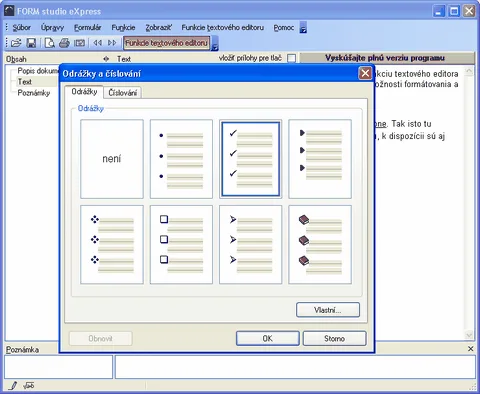480x394 pixels.
Task: Switch to the Číslování tab
Action: pos(123,93)
